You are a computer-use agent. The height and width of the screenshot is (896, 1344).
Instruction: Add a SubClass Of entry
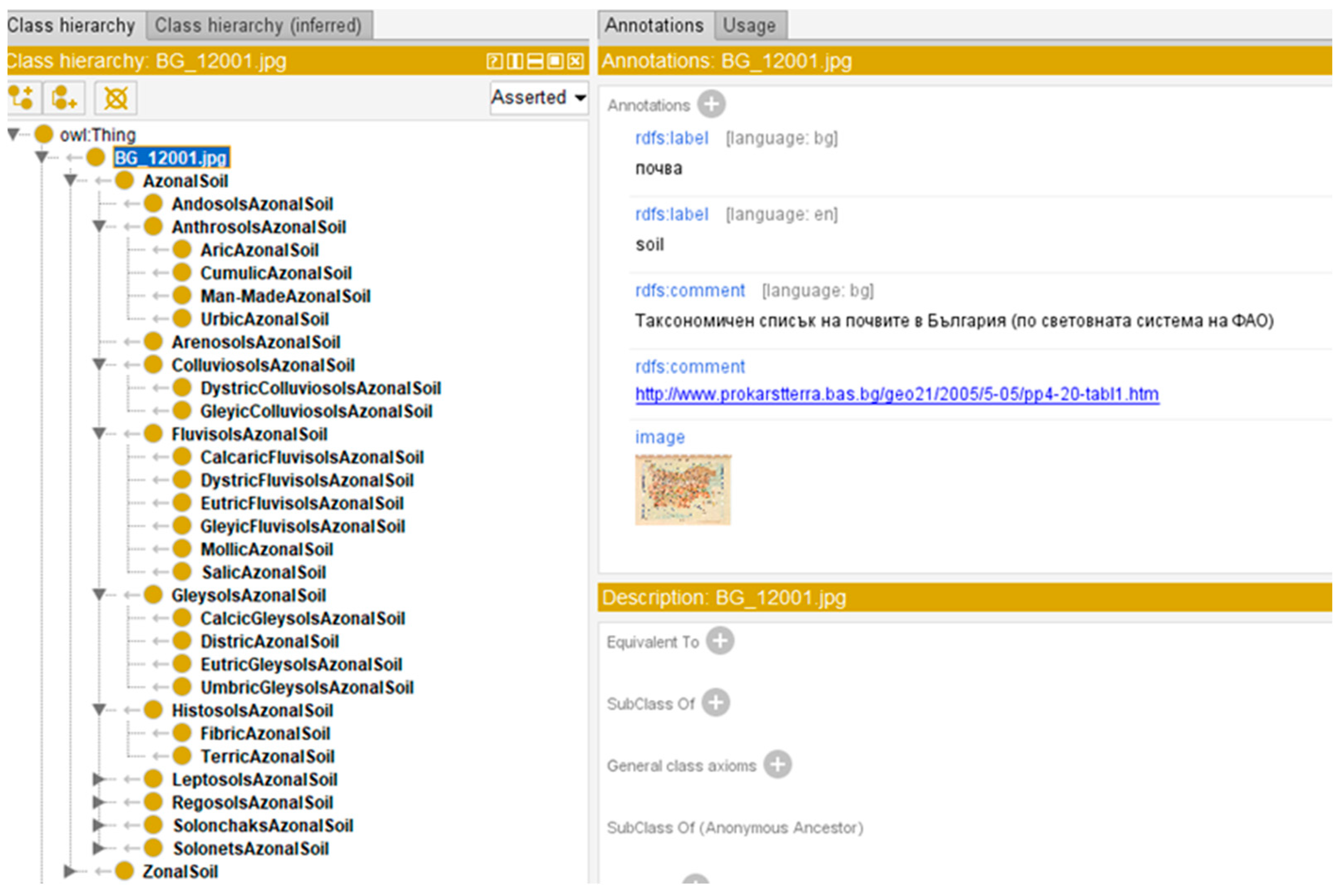point(715,702)
